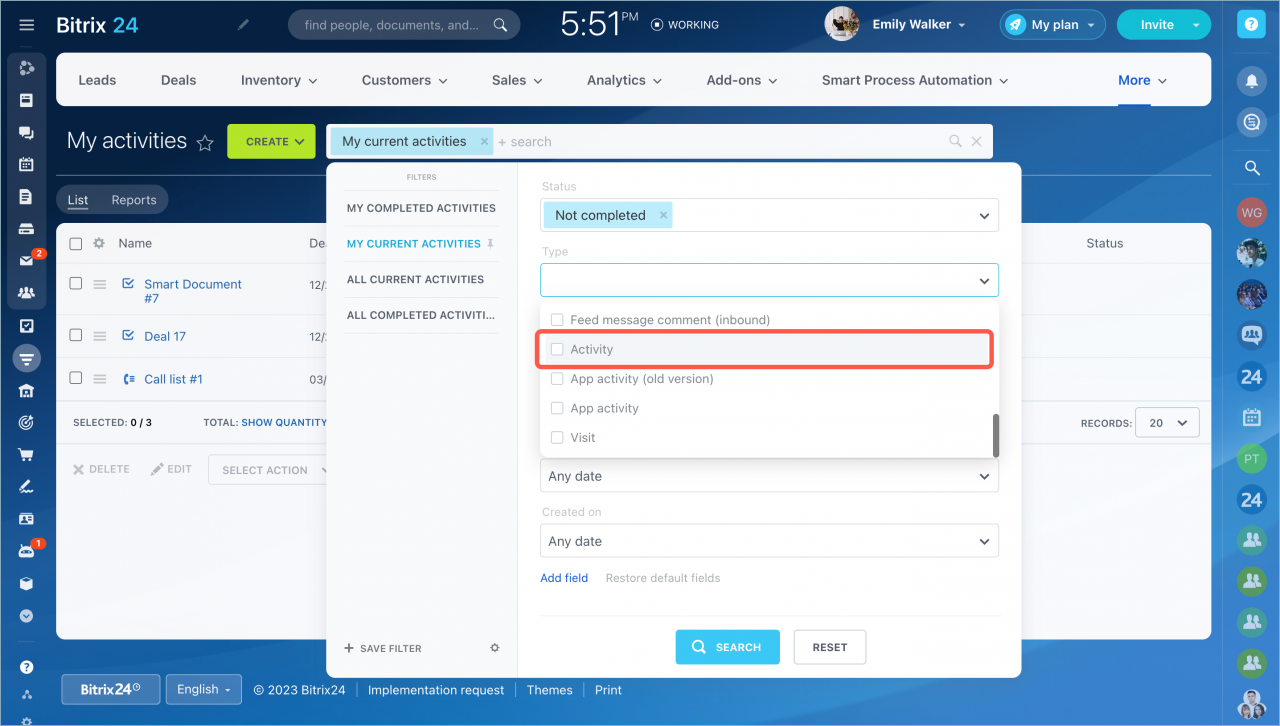1280x726 pixels.
Task: Click the Type list scrollbar thumb
Action: (995, 436)
